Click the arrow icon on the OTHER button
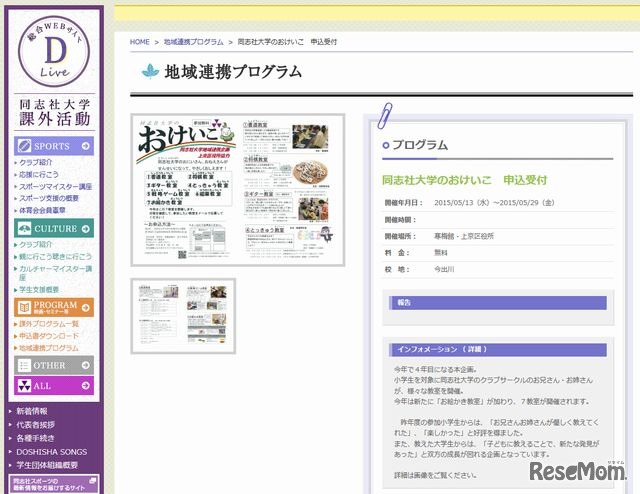This screenshot has height=494, width=640. (x=85, y=365)
